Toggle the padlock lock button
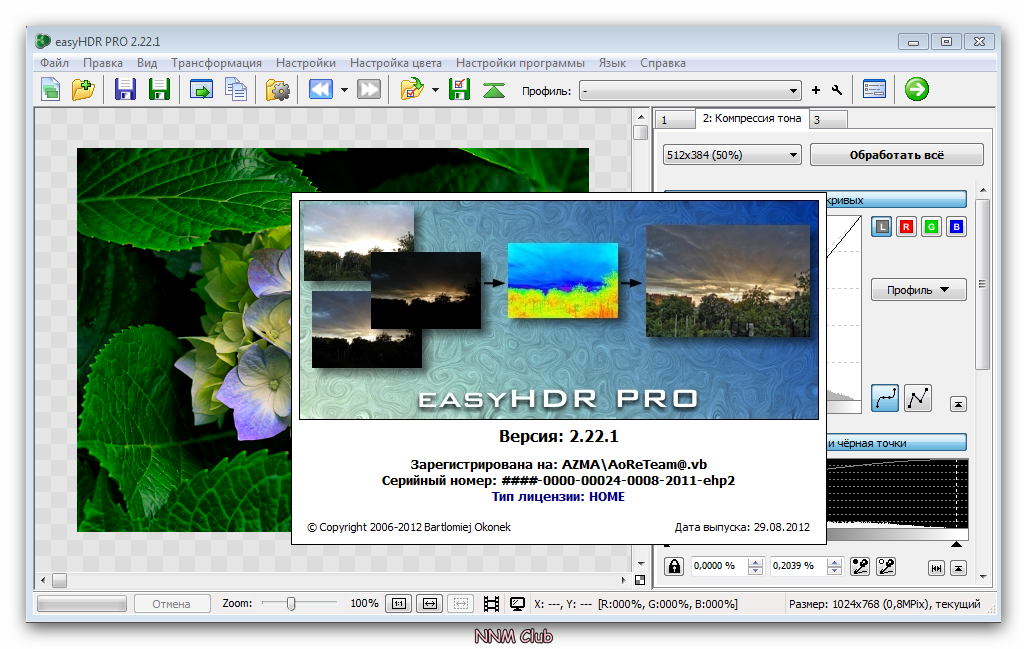This screenshot has height=649, width=1027. [674, 567]
